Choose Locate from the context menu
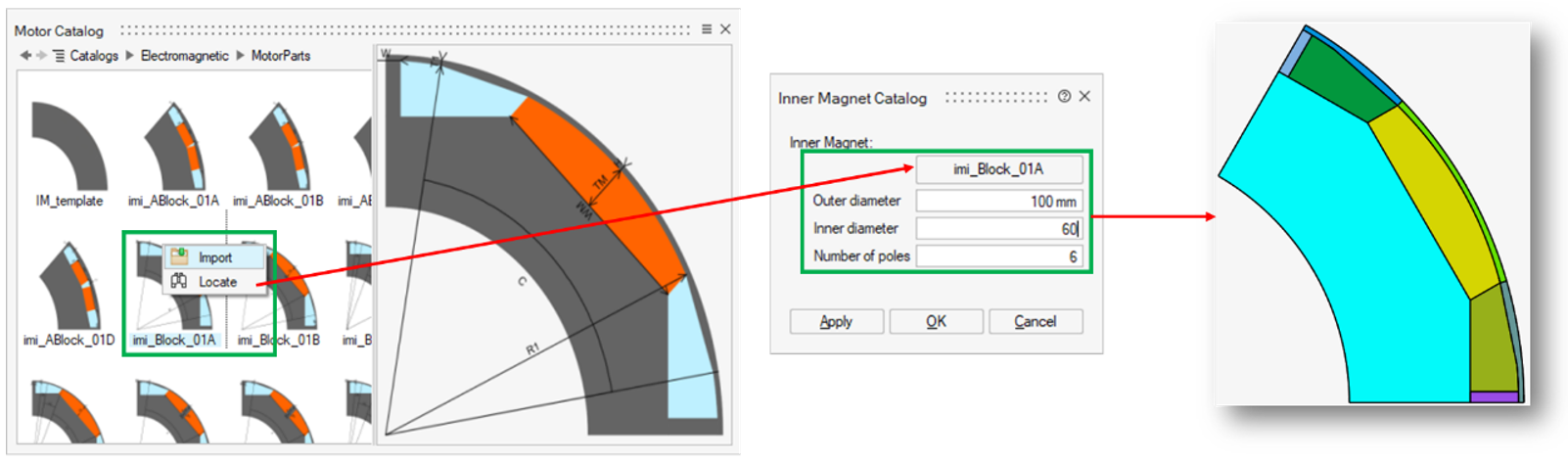Viewport: 1568px width, 462px height. point(216,282)
